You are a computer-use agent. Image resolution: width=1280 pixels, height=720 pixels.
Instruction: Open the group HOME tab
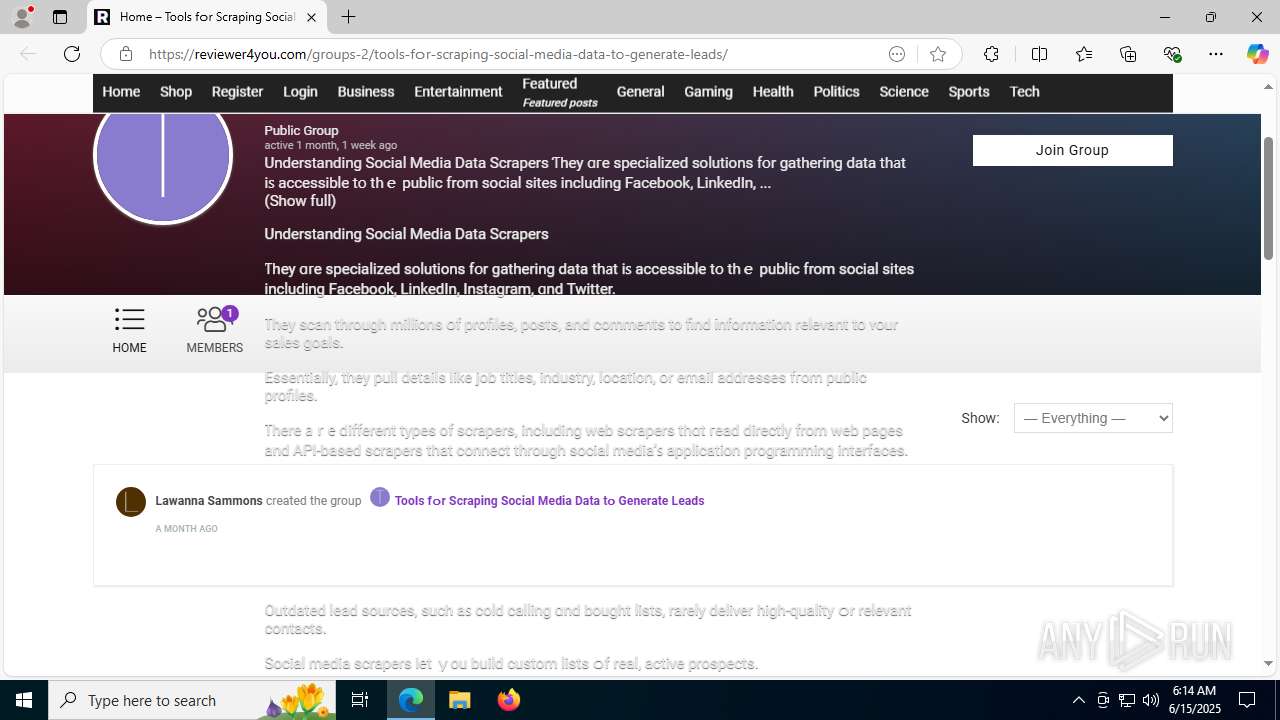pyautogui.click(x=129, y=330)
